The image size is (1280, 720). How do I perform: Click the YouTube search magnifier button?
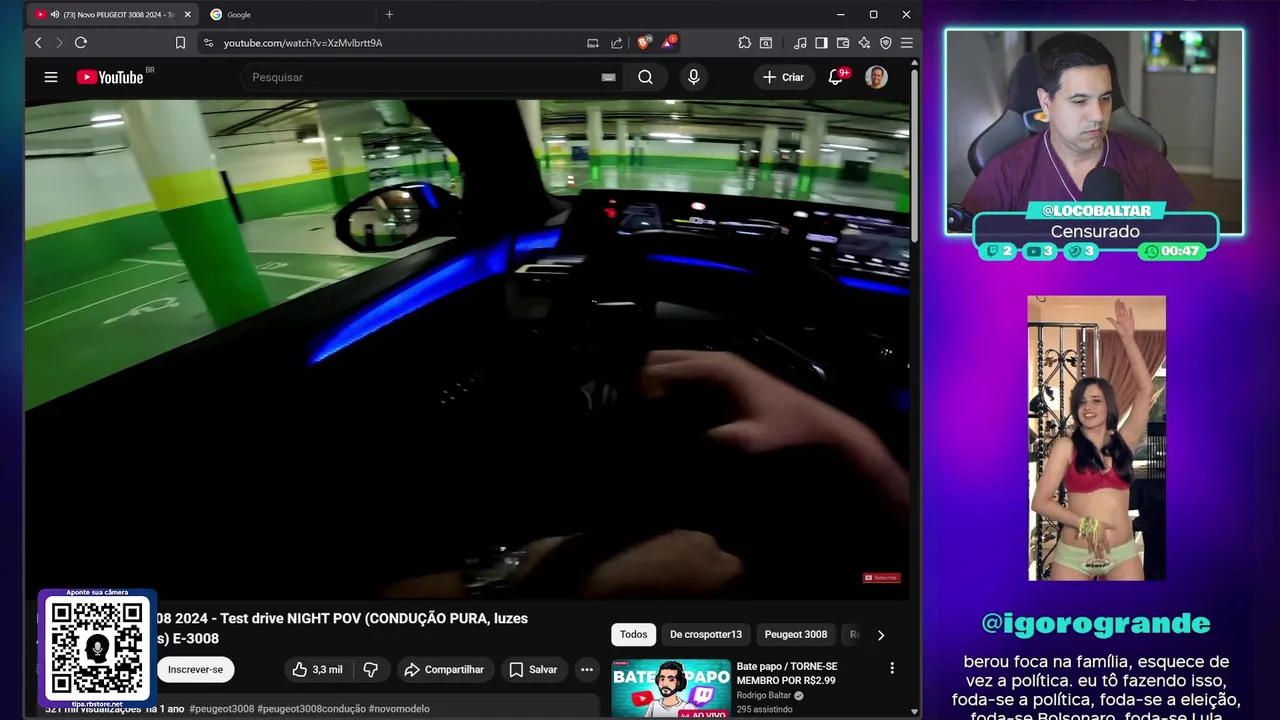(x=645, y=77)
